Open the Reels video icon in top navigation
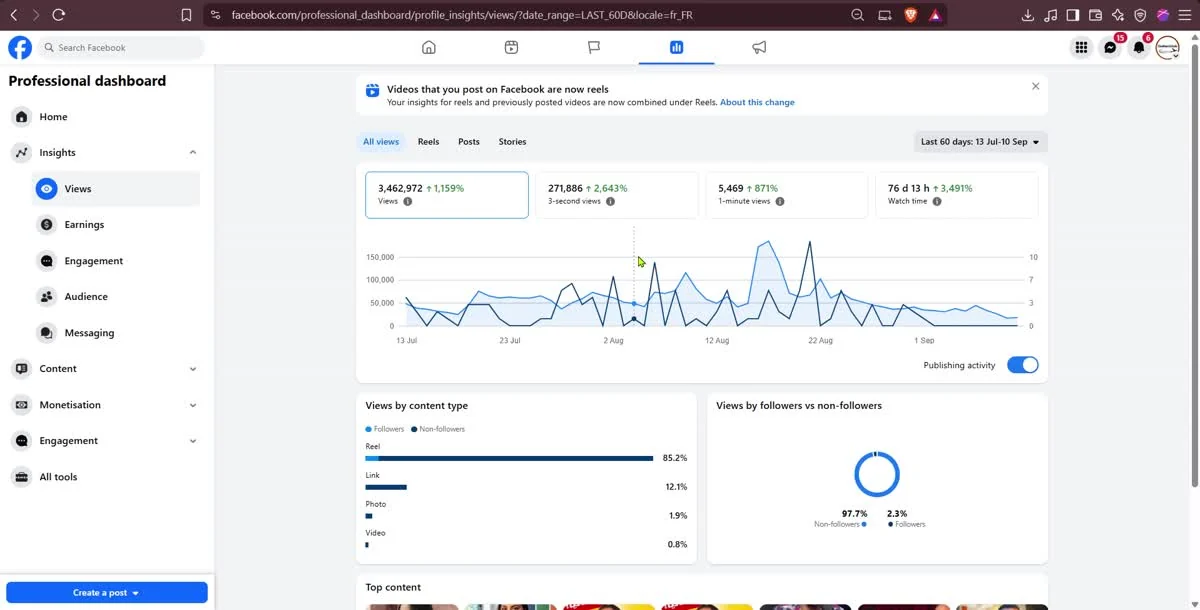The image size is (1200, 610). pyautogui.click(x=511, y=47)
